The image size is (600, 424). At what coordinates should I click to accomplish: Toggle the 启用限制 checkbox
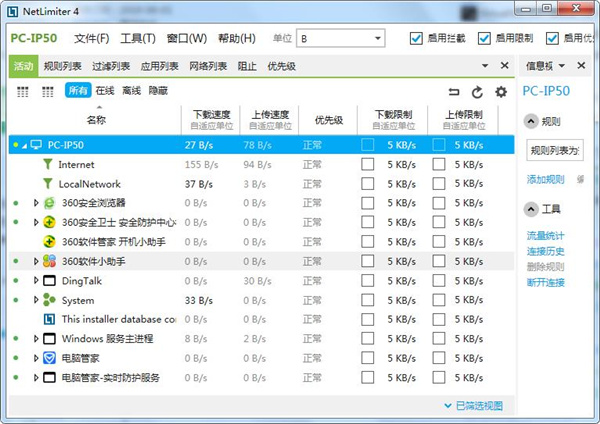484,38
